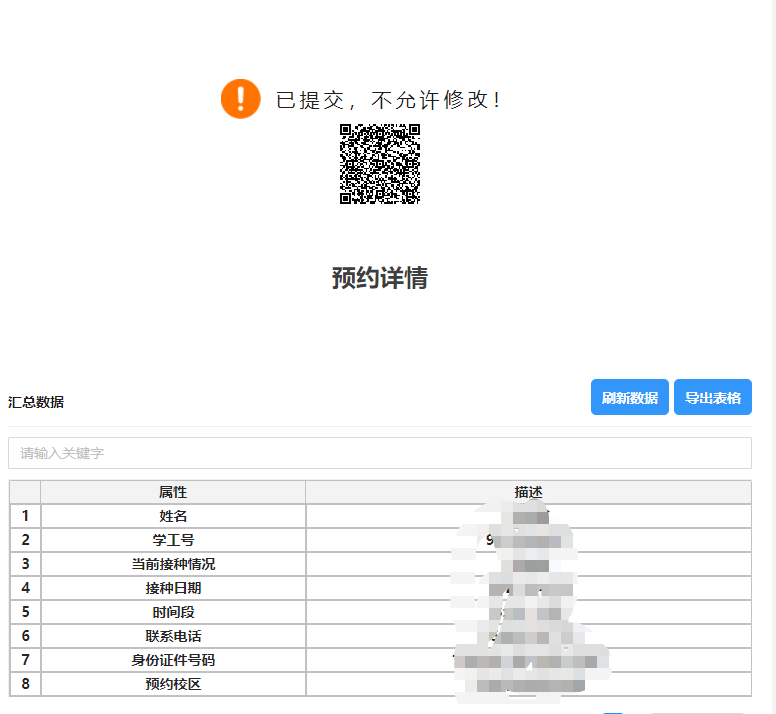Select the 学工号 attribute cell

pos(173,540)
